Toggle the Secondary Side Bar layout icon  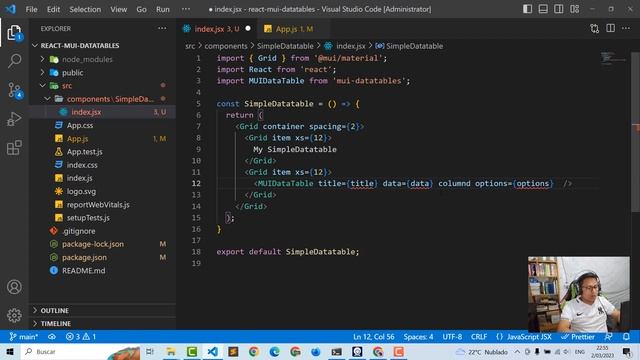pos(559,9)
